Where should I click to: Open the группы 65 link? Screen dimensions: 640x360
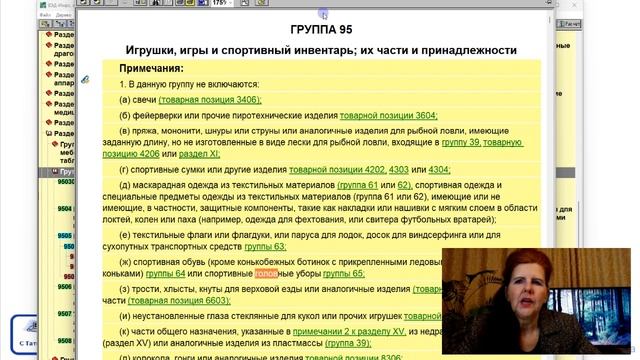click(x=344, y=273)
